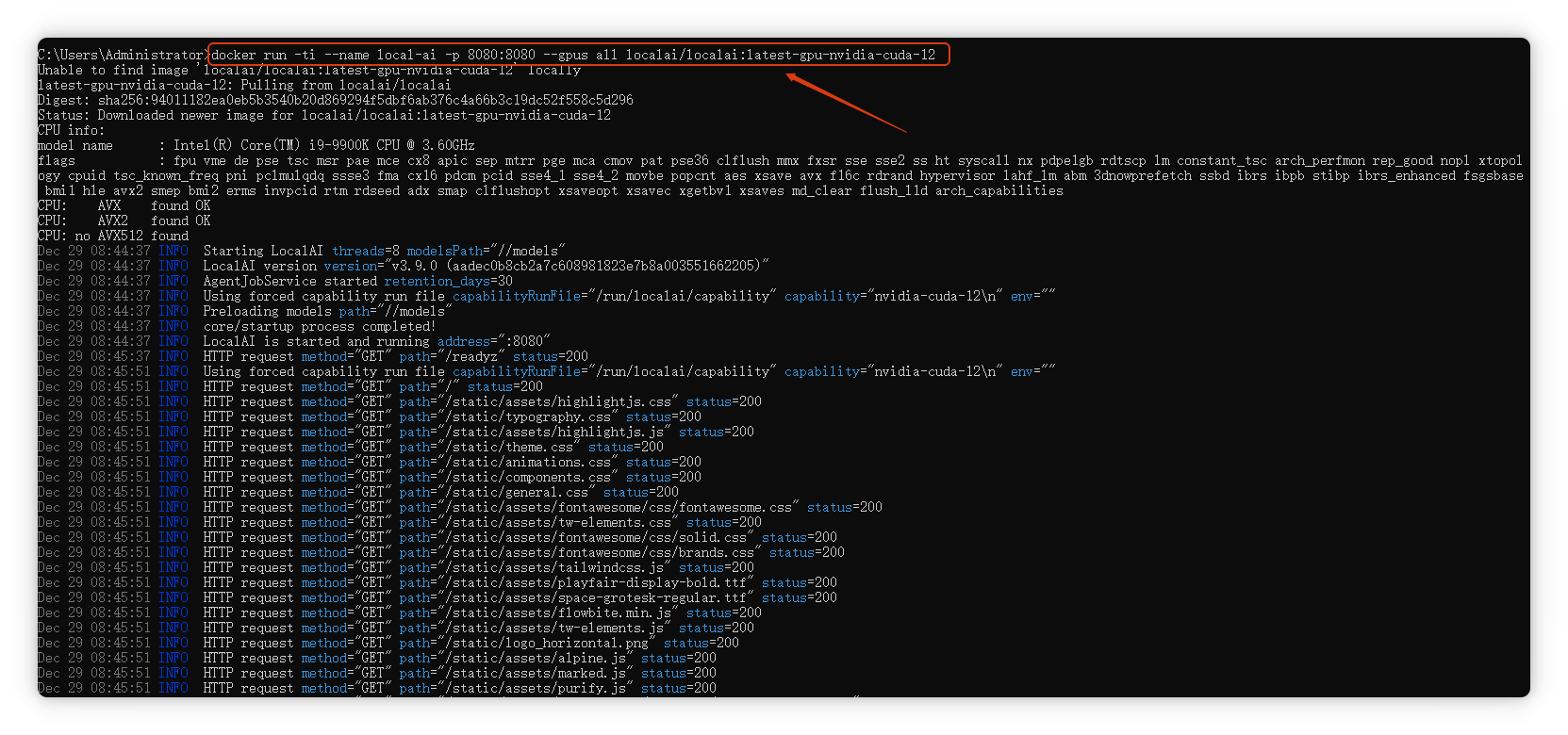This screenshot has width=1568, height=735.
Task: Select the Digest sha256 hash line
Action: coord(336,100)
